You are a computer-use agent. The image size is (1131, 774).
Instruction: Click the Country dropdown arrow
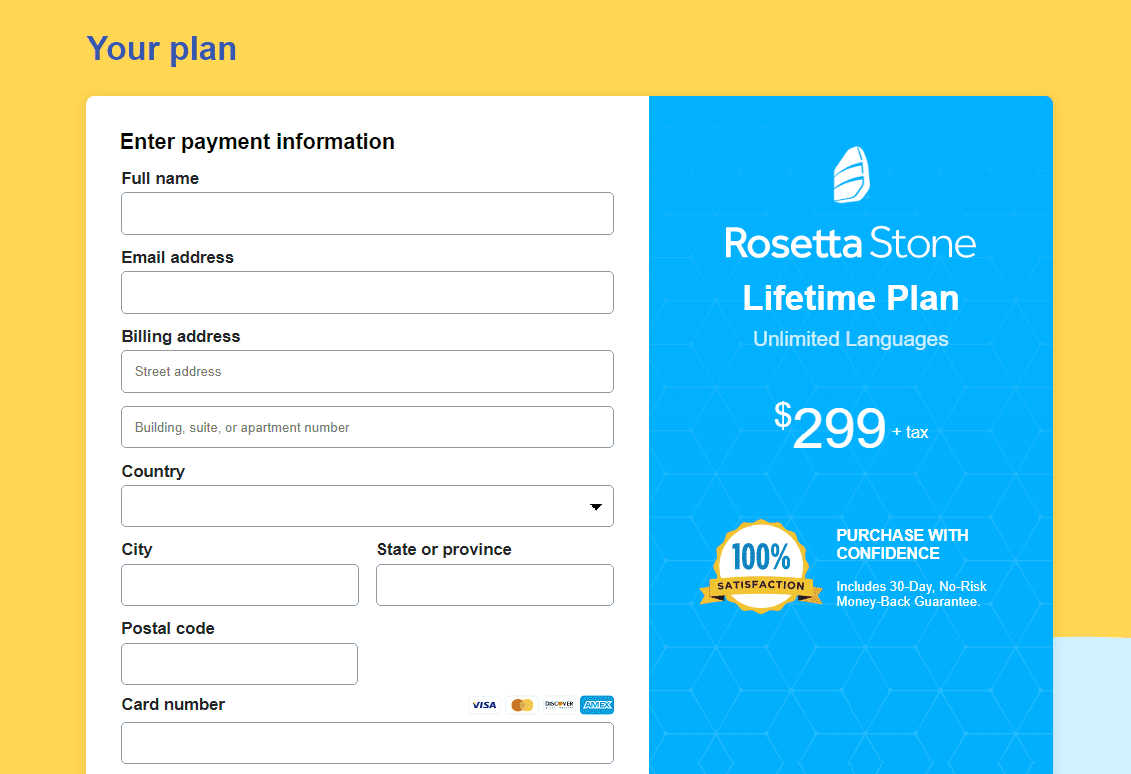tap(599, 506)
